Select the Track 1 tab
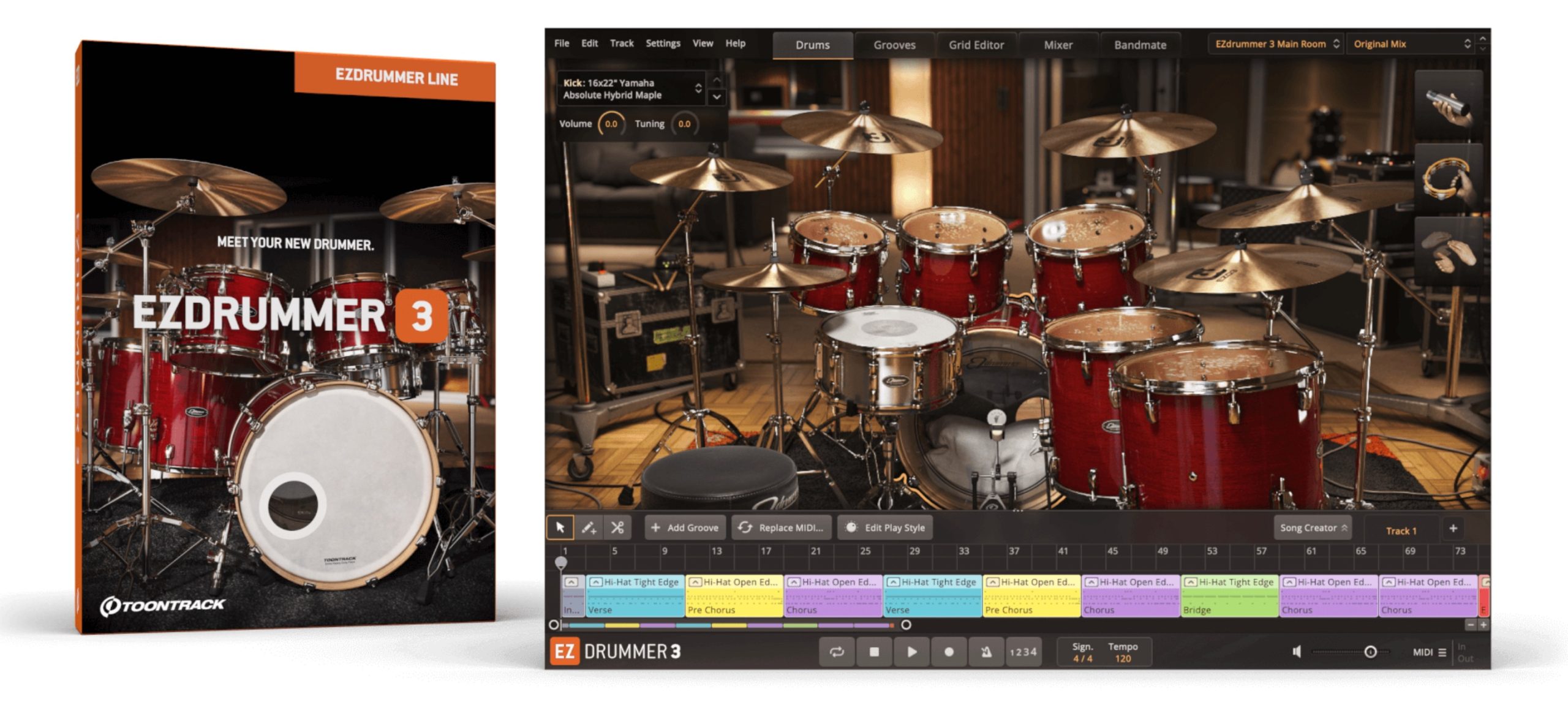Screen dimensions: 1568x702 point(1401,530)
